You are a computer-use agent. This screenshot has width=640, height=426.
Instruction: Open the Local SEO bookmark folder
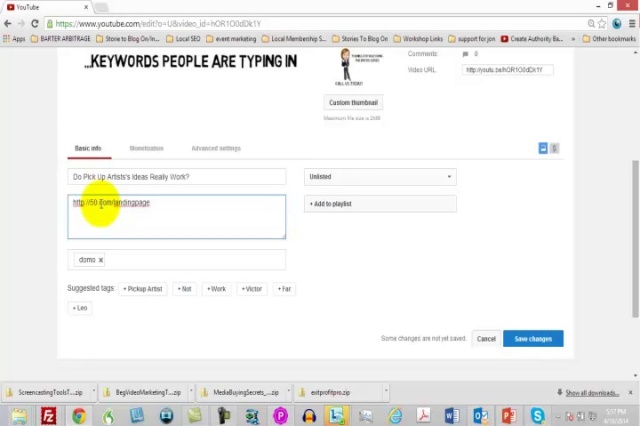(183, 39)
